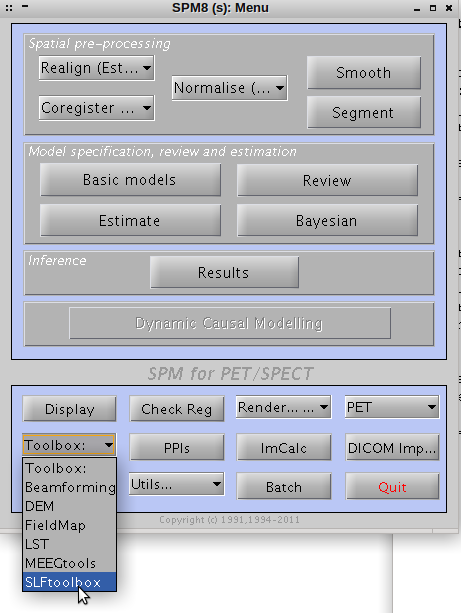Click the Smooth button
This screenshot has height=613, width=461.
click(364, 73)
